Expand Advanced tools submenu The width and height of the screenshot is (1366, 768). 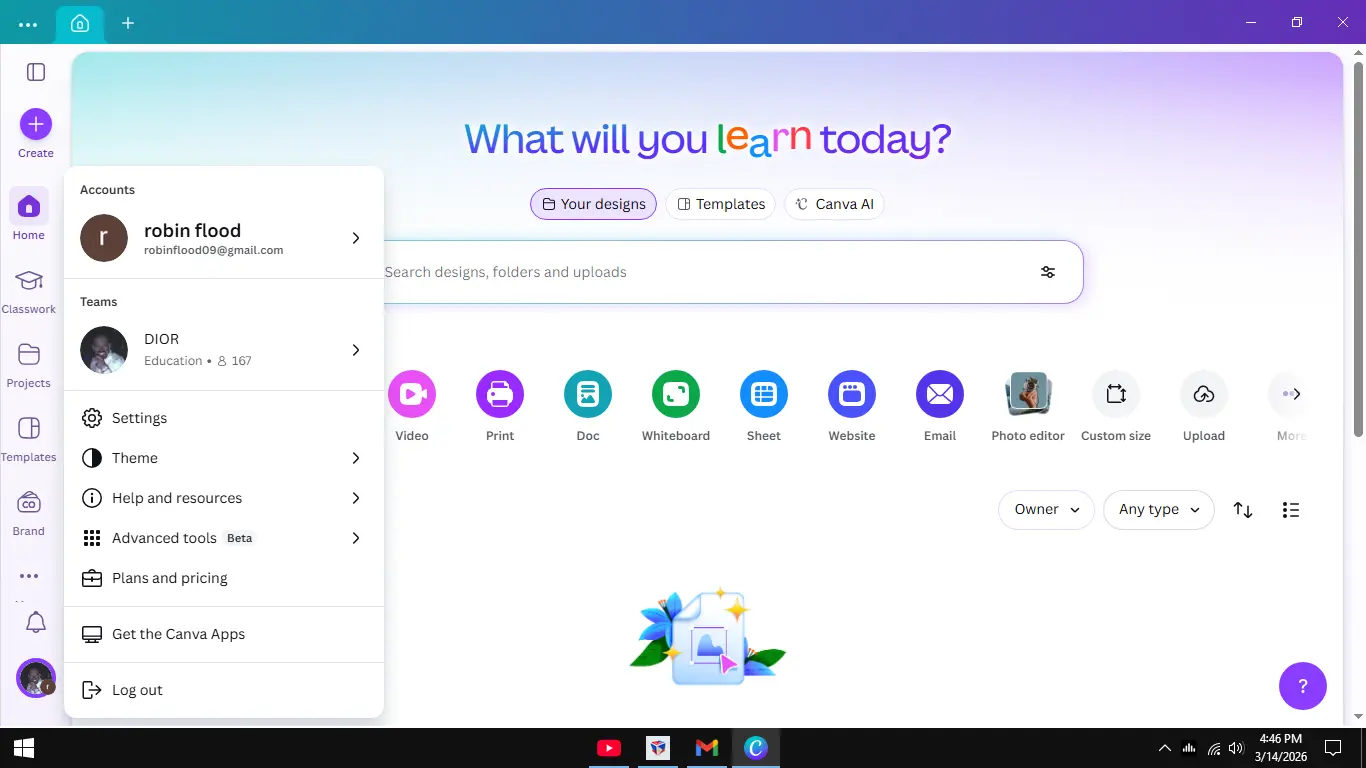(356, 538)
